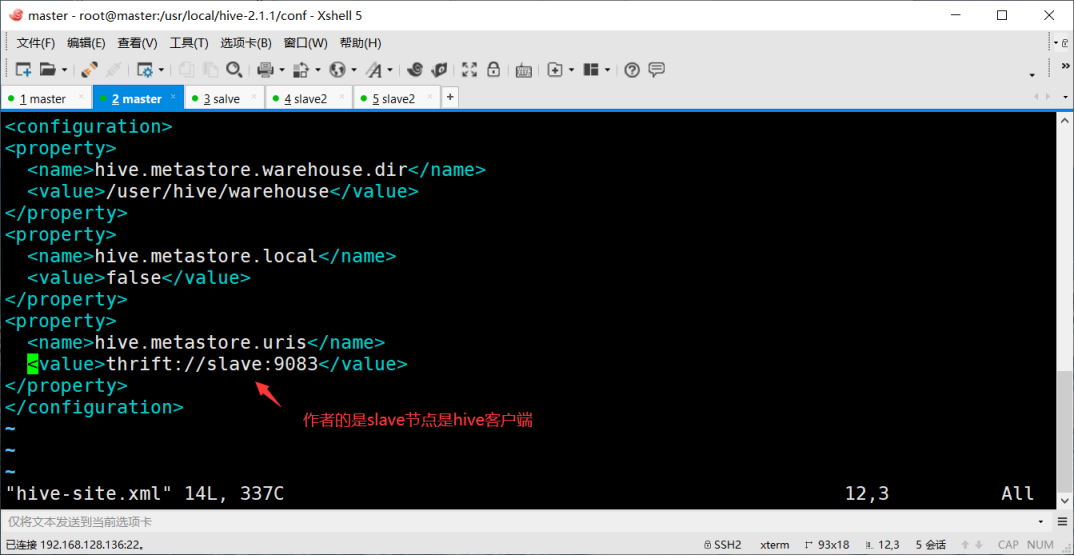Click the Reconnect plug icon

(90, 69)
